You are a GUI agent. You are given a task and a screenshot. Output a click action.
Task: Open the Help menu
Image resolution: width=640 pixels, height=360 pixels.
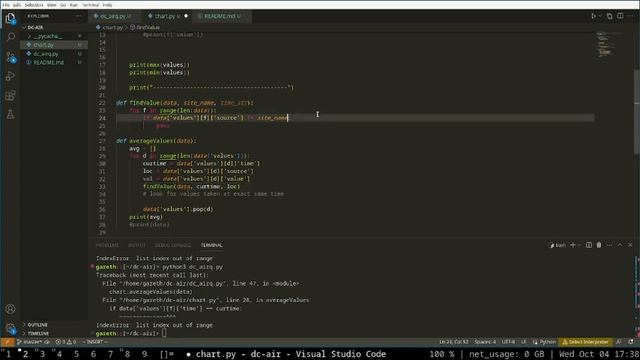point(107,5)
